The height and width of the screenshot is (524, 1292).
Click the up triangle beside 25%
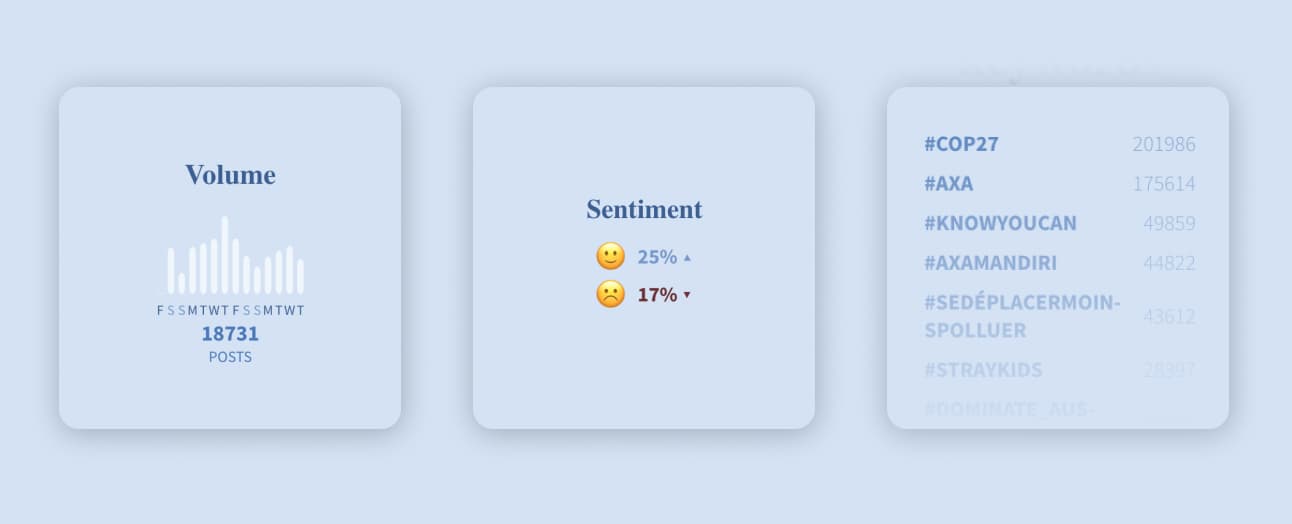point(687,258)
